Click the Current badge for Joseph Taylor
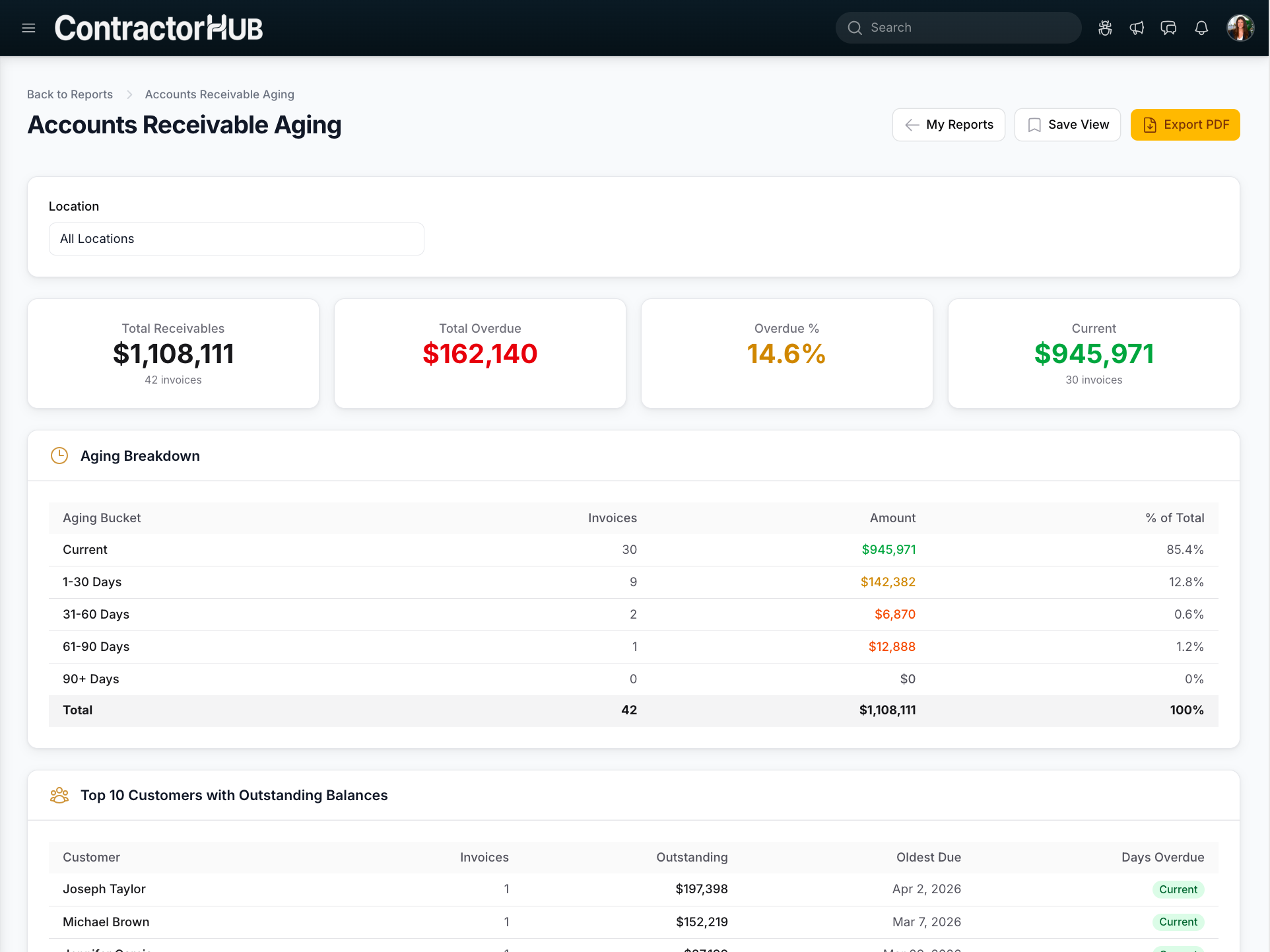Viewport: 1270px width, 952px height. click(1178, 889)
